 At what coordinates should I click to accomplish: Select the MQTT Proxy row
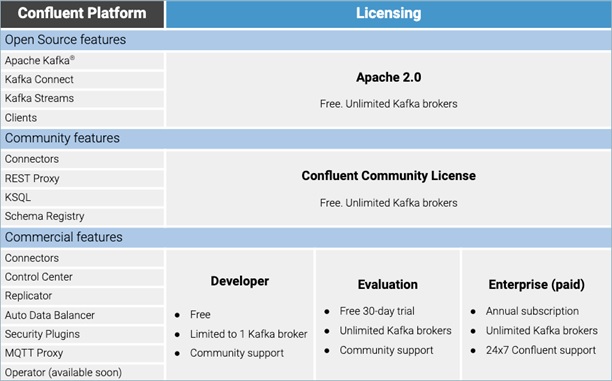[x=82, y=353]
